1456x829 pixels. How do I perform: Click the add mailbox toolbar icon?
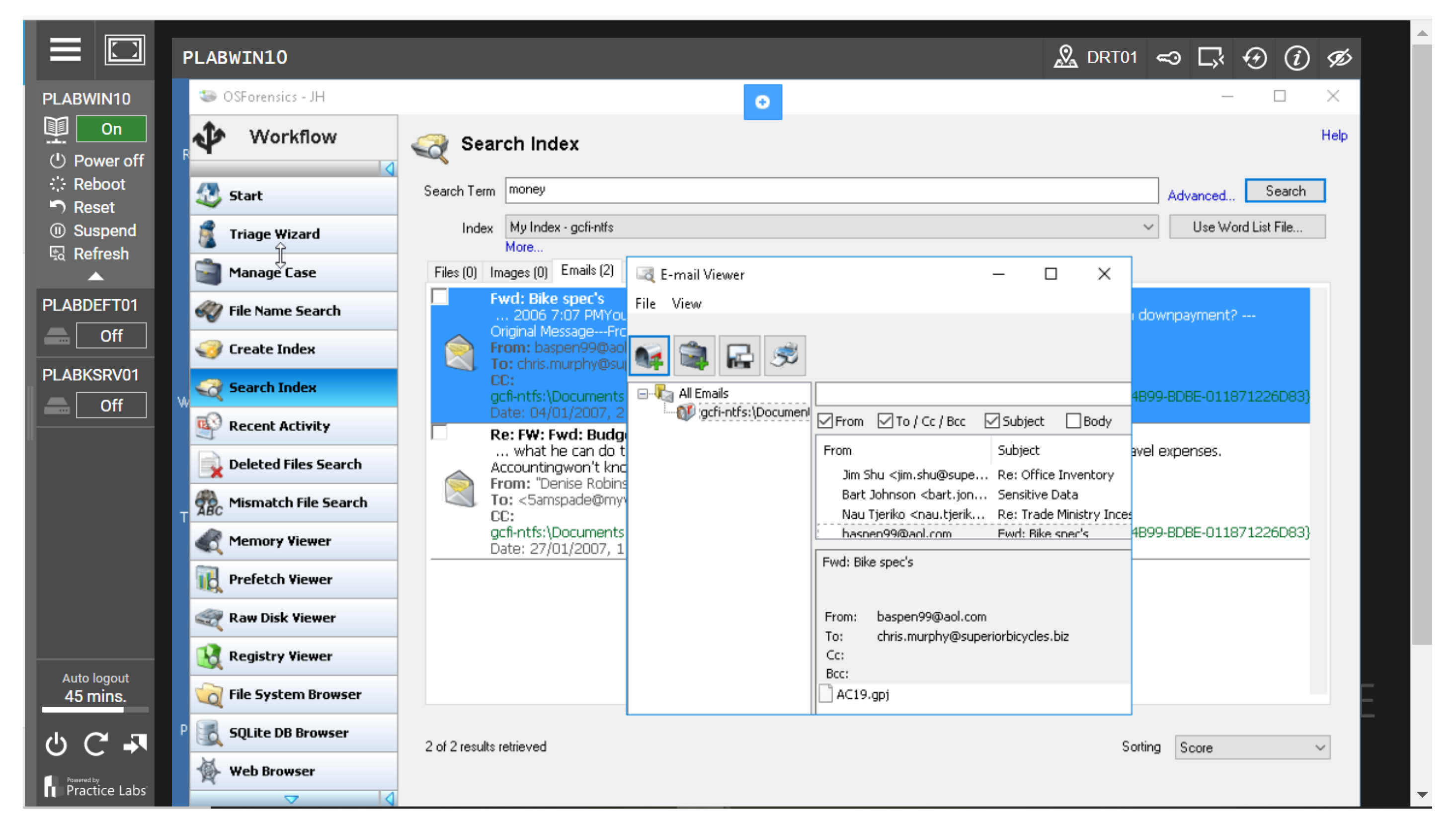[648, 356]
